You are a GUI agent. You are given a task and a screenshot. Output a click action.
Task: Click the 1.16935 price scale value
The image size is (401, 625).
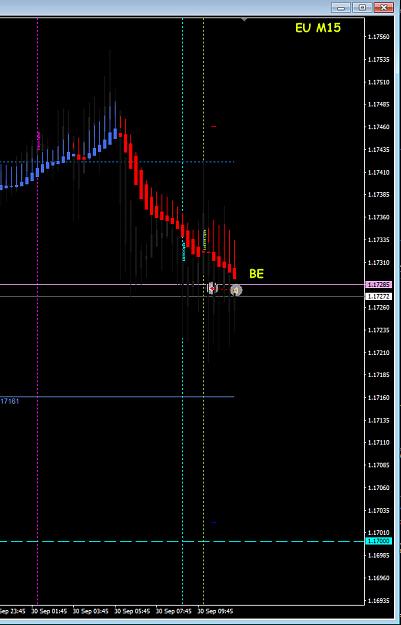(x=378, y=600)
